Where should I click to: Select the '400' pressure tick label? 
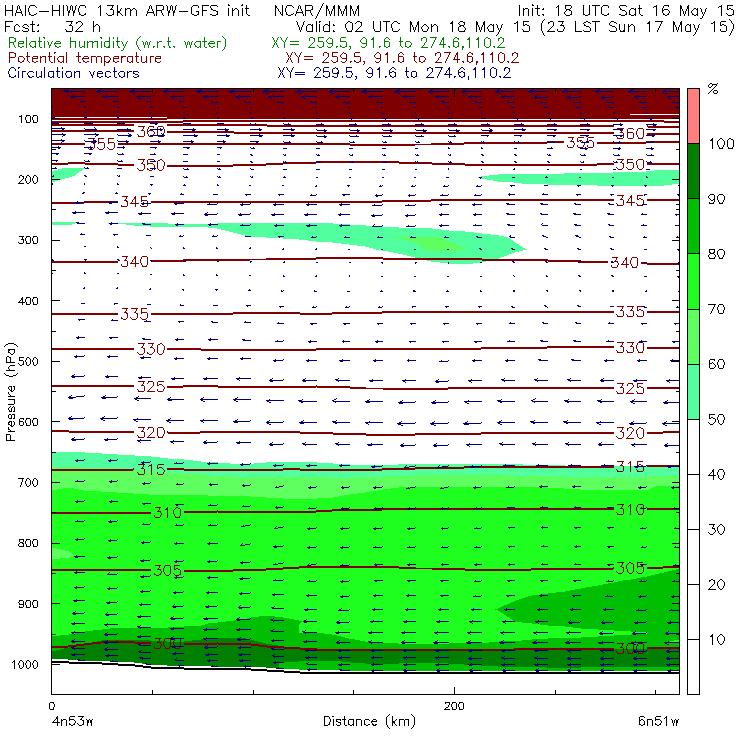point(28,301)
